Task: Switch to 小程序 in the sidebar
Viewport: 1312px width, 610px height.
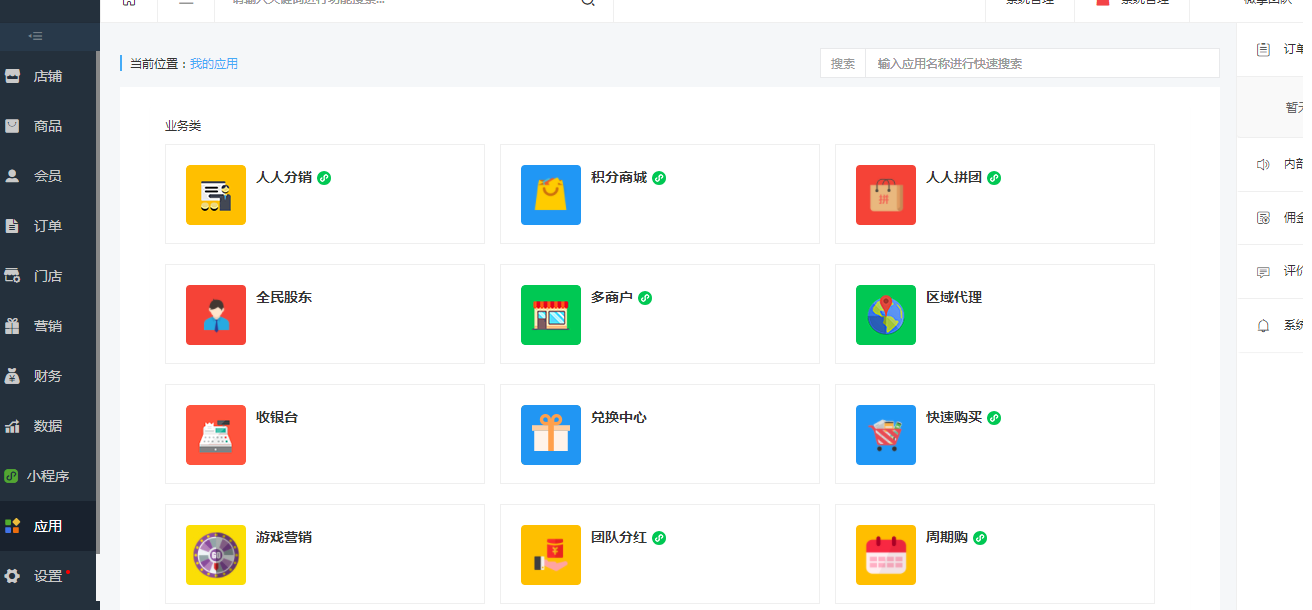Action: pyautogui.click(x=45, y=476)
